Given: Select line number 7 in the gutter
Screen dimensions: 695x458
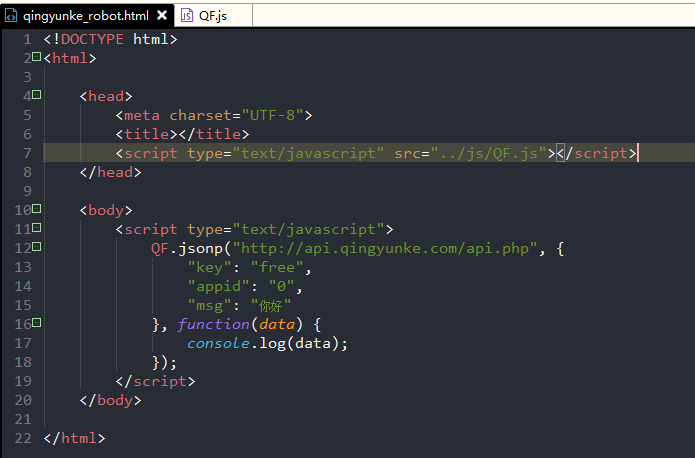Looking at the screenshot, I should pyautogui.click(x=27, y=153).
